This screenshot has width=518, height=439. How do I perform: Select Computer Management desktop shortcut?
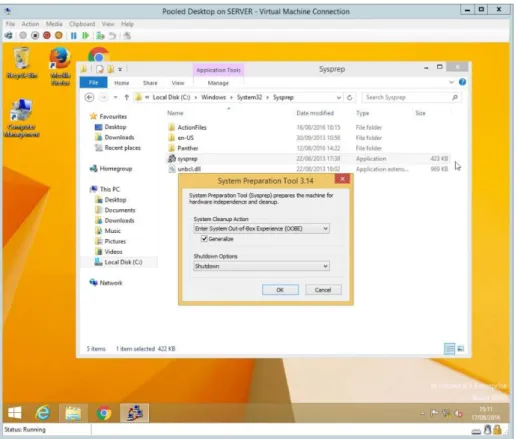(22, 118)
